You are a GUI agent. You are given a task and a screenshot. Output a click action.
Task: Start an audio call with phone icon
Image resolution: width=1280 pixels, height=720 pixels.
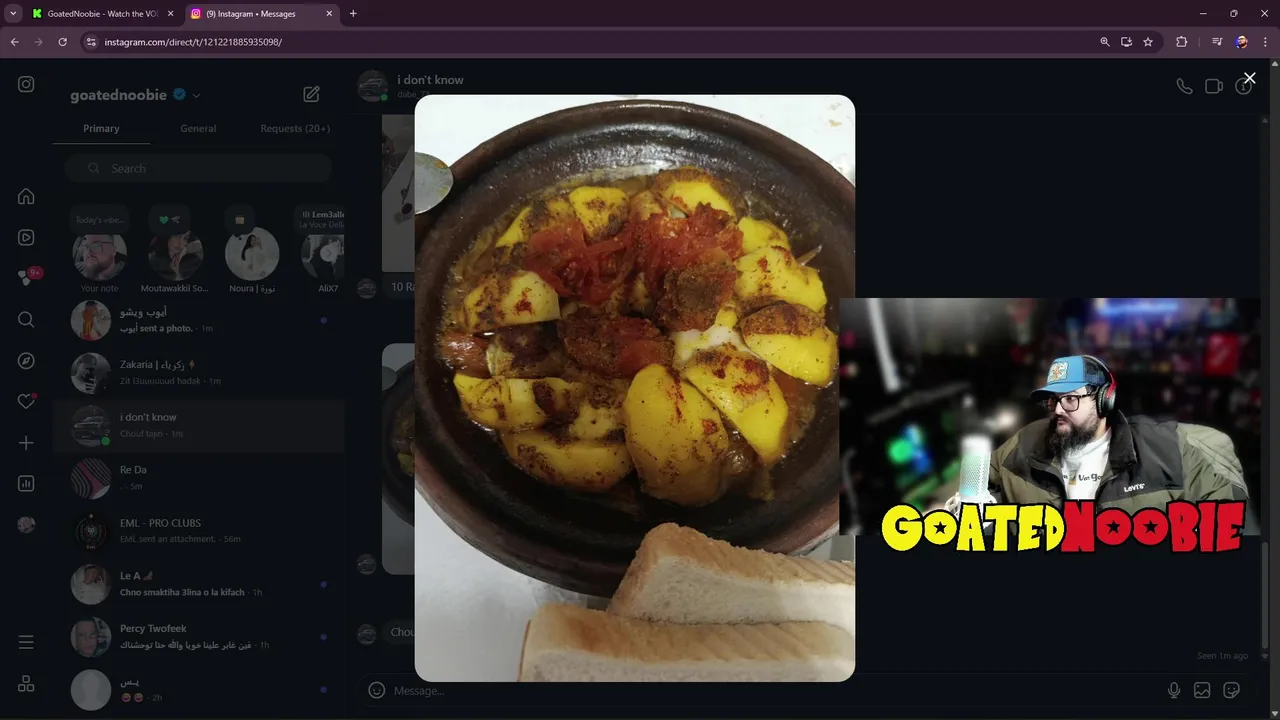(x=1184, y=86)
